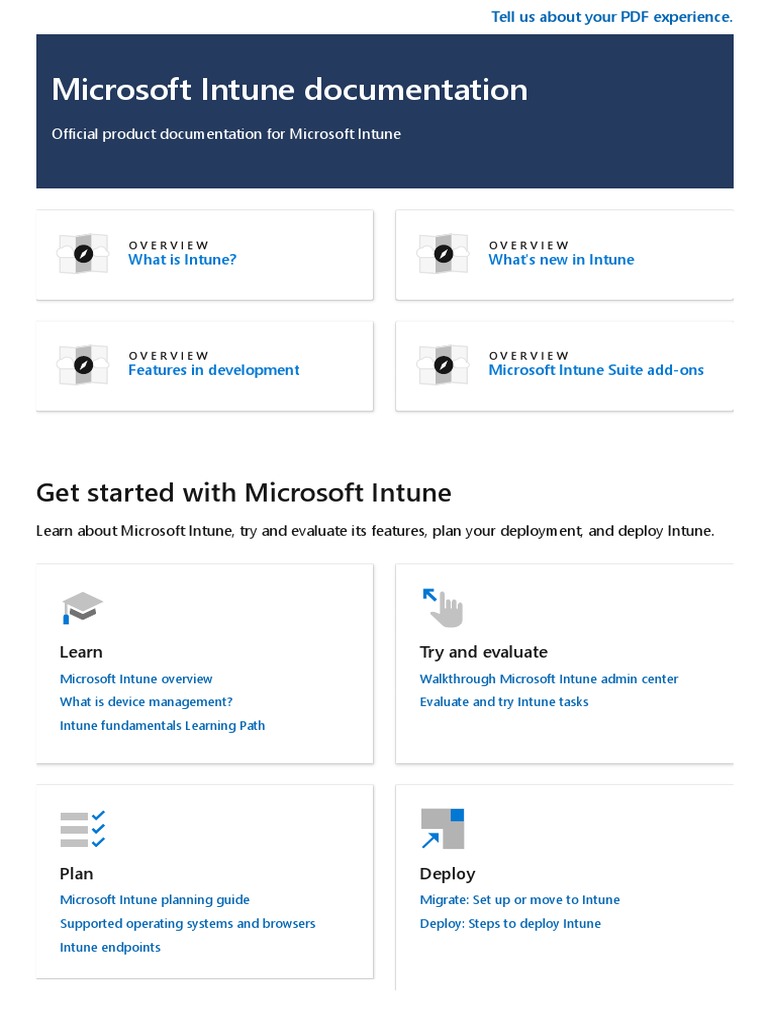This screenshot has height=1024, width=768.
Task: Click the pointing hand Try and evaluate icon
Action: point(443,607)
